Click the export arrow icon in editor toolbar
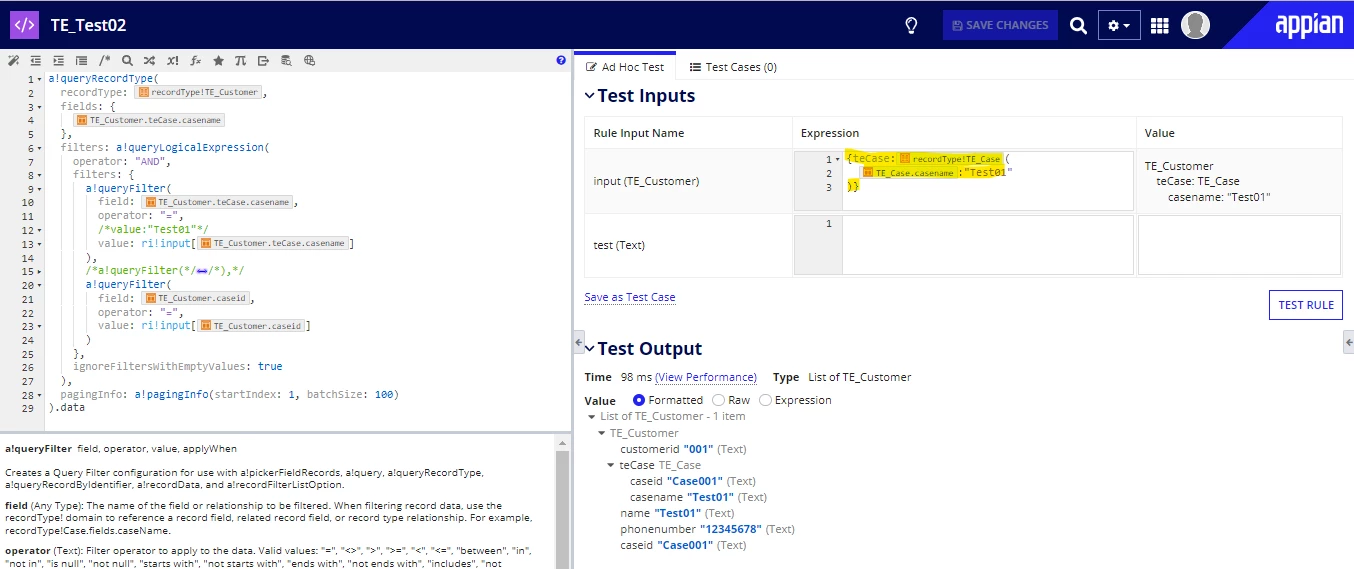The image size is (1354, 569). pos(263,60)
